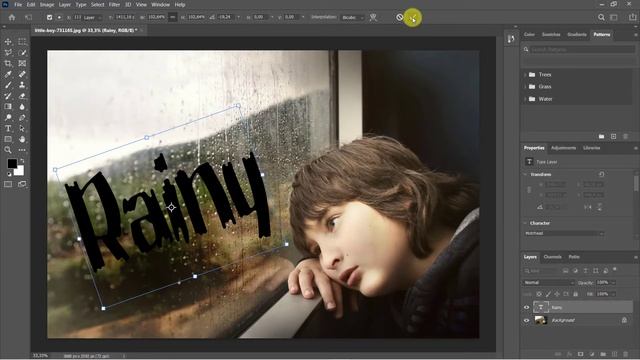
Task: Toggle the reference point checkbox
Action: click(x=49, y=18)
